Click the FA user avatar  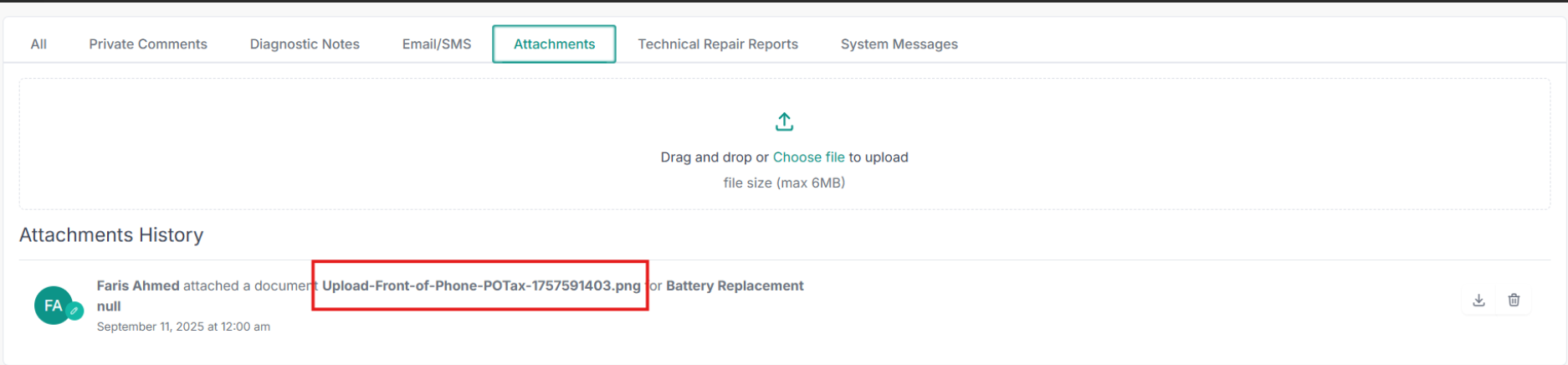(x=53, y=306)
